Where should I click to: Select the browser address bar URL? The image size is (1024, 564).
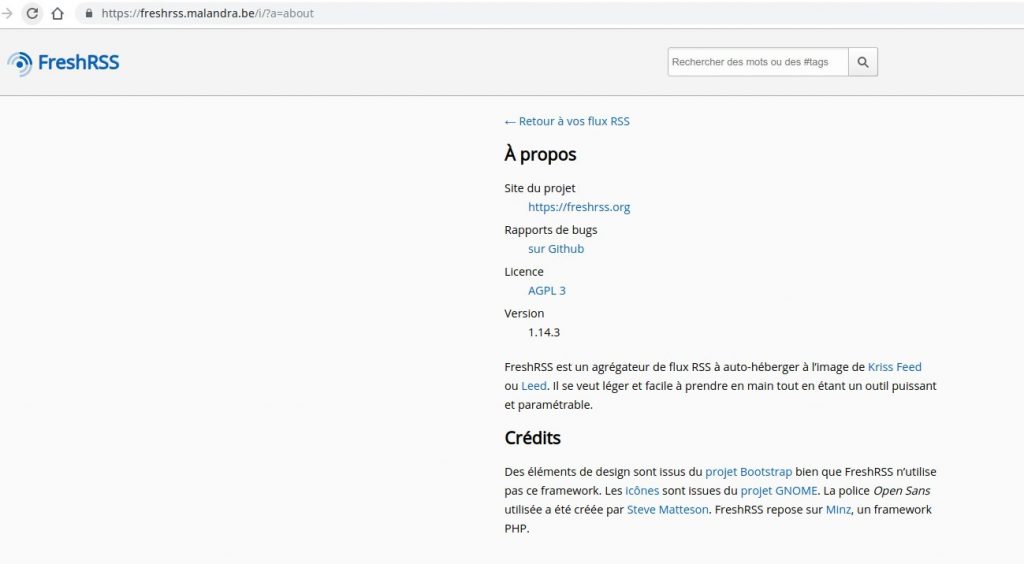point(208,13)
